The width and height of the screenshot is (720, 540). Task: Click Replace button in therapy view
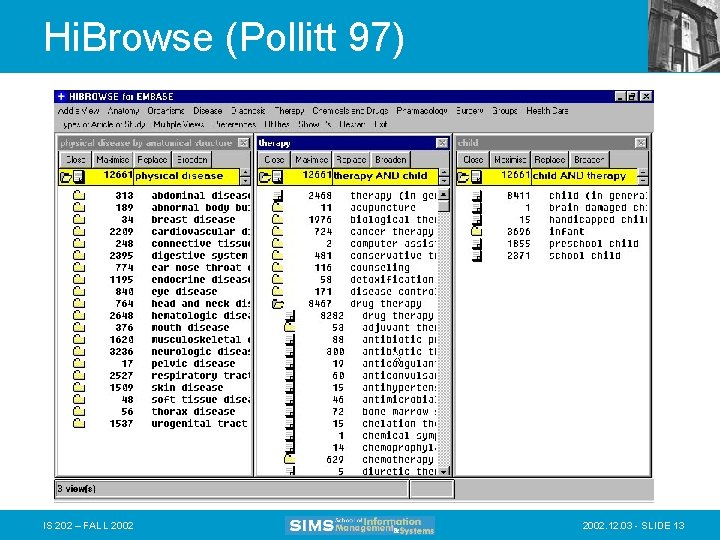(351, 159)
